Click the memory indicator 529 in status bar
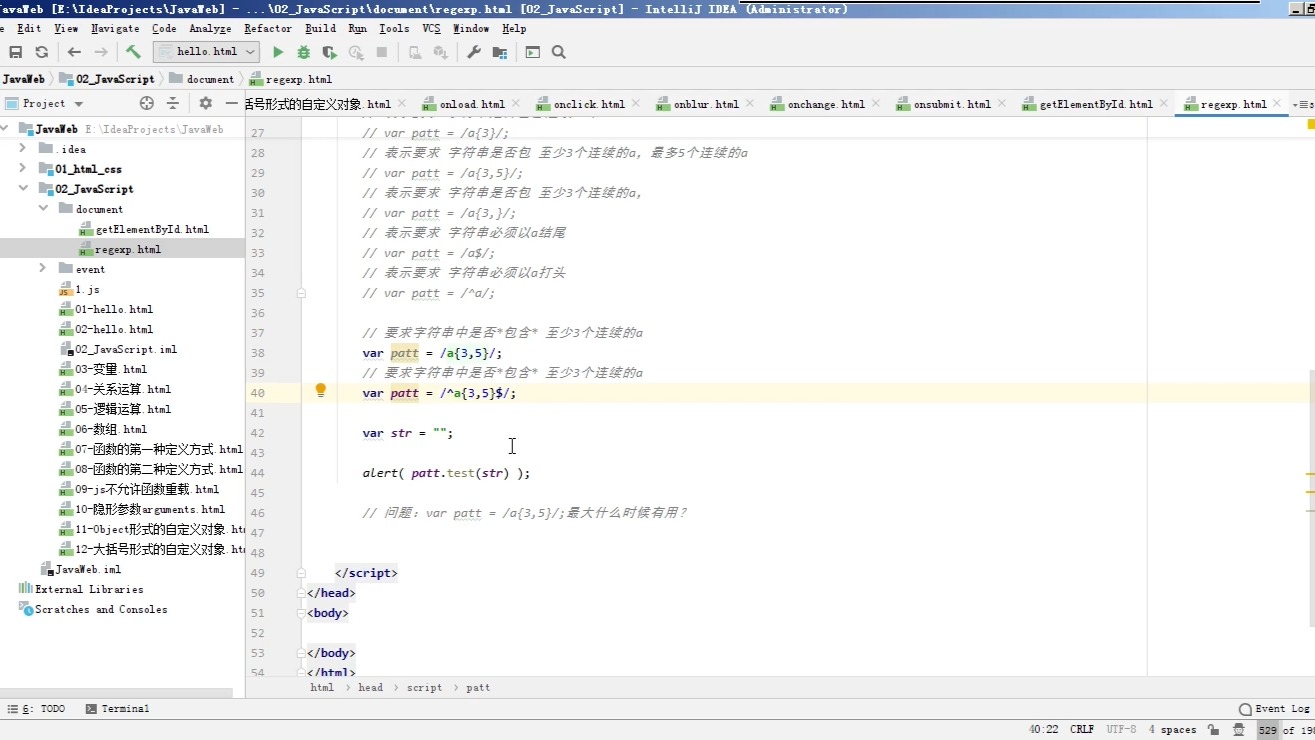Screen dimensions: 1315x740 tap(1284, 730)
